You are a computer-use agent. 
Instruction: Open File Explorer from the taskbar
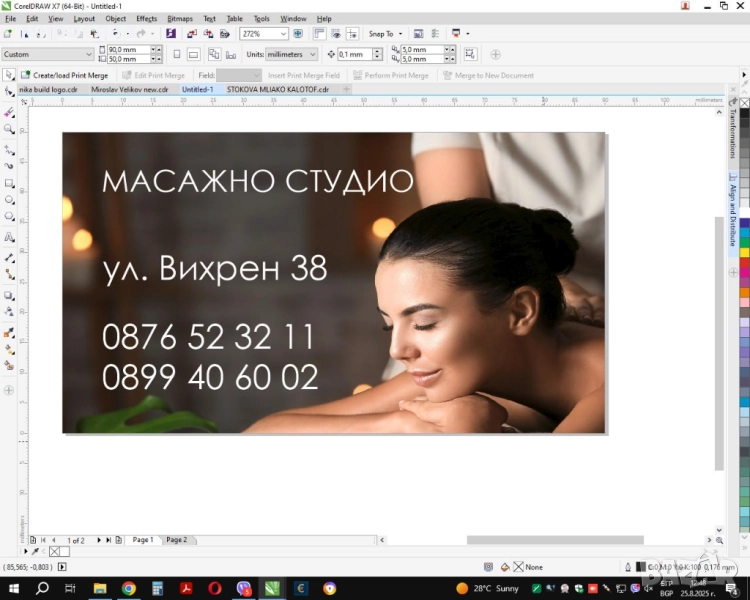99,588
